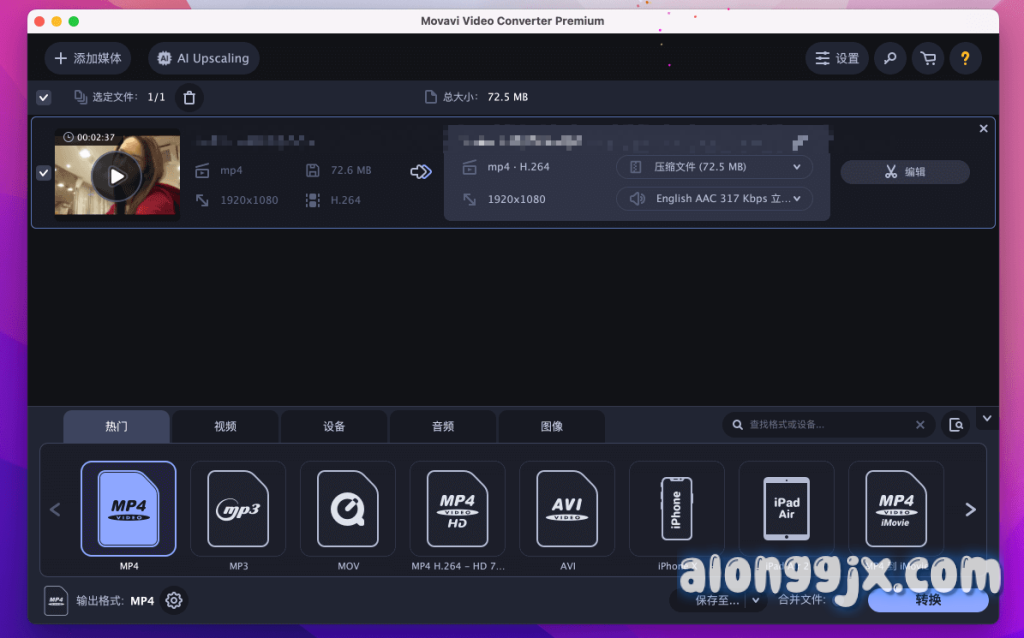The height and width of the screenshot is (638, 1024).
Task: Click the trash icon to delete selected files
Action: [189, 97]
